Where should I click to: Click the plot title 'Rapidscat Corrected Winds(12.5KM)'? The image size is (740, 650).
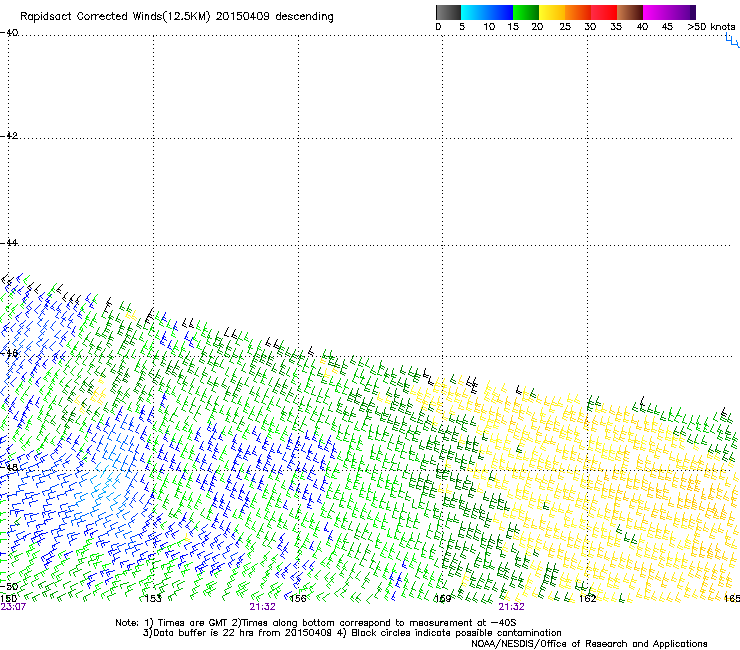[x=115, y=17]
